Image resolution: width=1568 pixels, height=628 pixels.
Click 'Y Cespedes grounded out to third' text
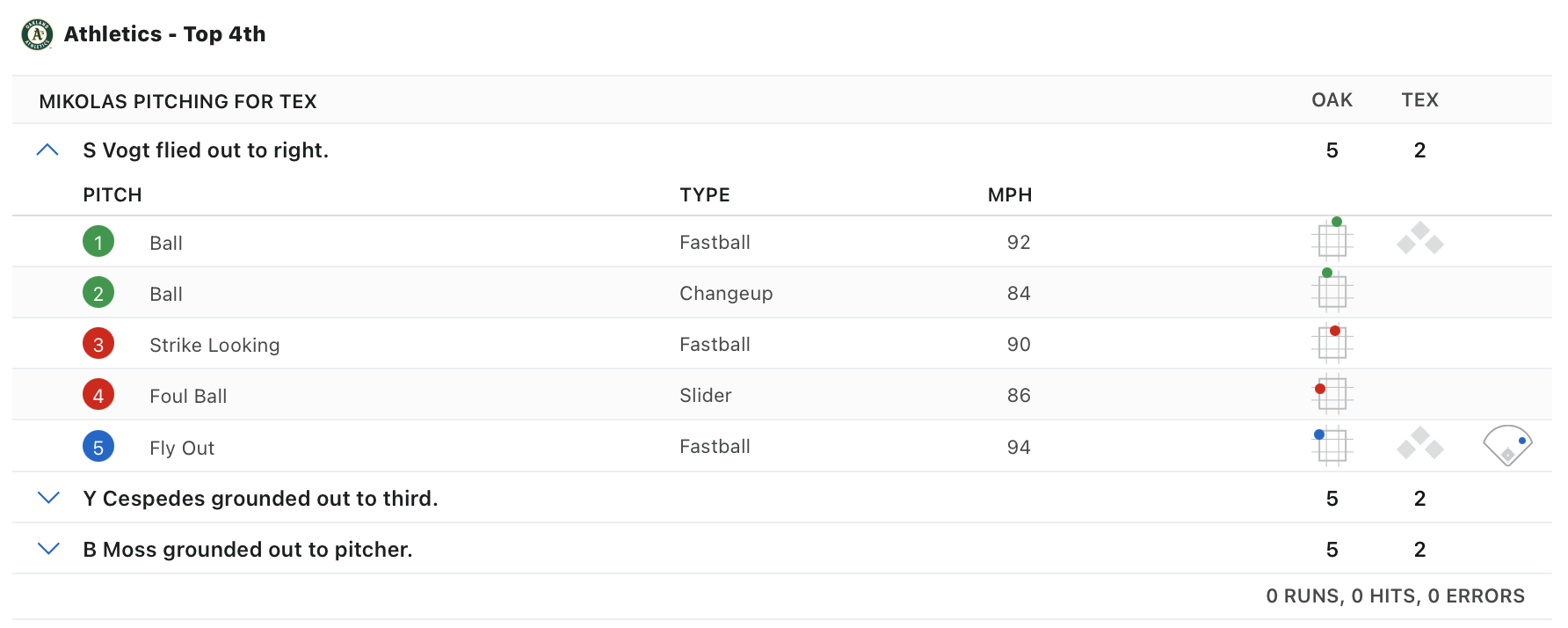coord(260,499)
